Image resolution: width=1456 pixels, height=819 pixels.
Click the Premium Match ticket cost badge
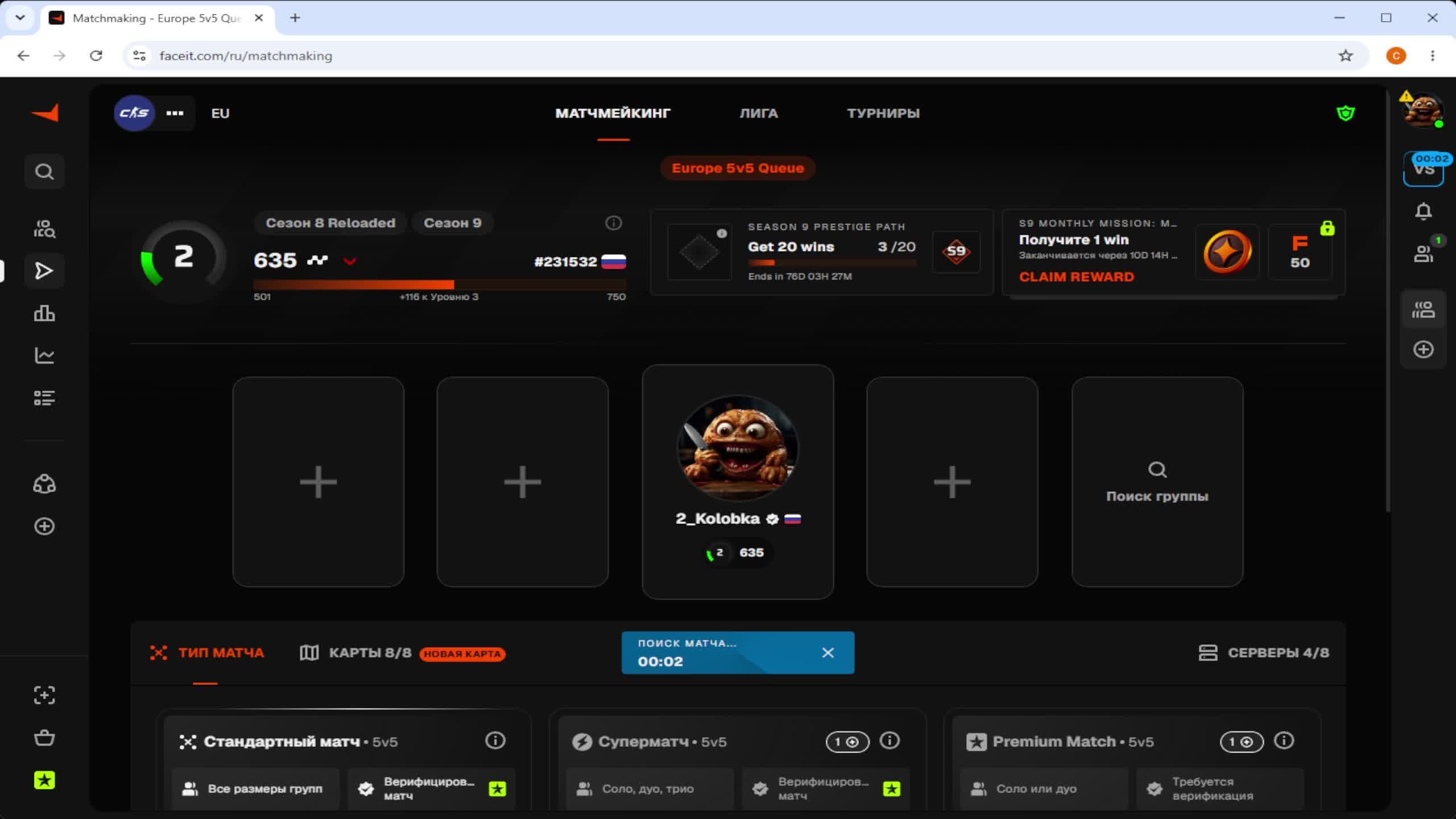coord(1242,742)
